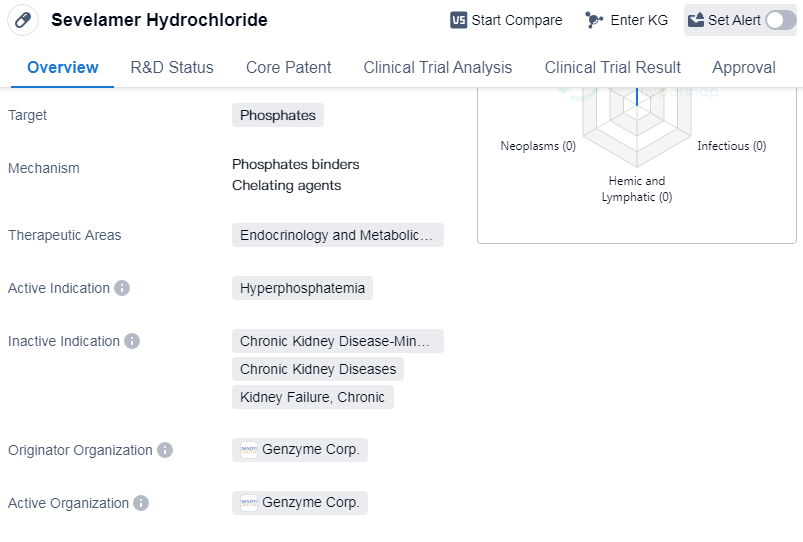Open the Core Patent tab
803x542 pixels.
coord(288,67)
